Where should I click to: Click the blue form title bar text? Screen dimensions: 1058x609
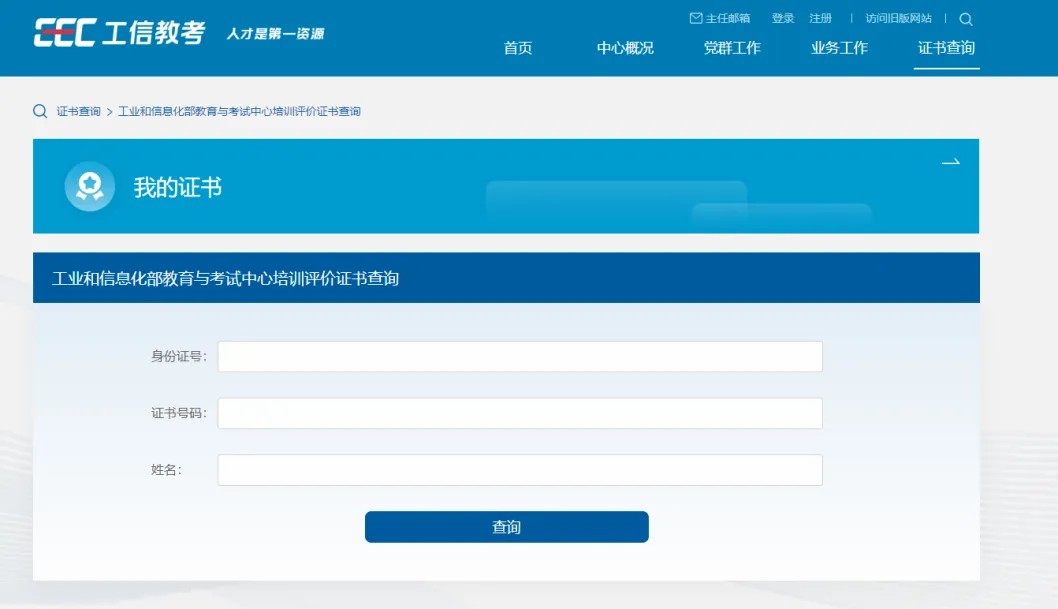pyautogui.click(x=225, y=278)
